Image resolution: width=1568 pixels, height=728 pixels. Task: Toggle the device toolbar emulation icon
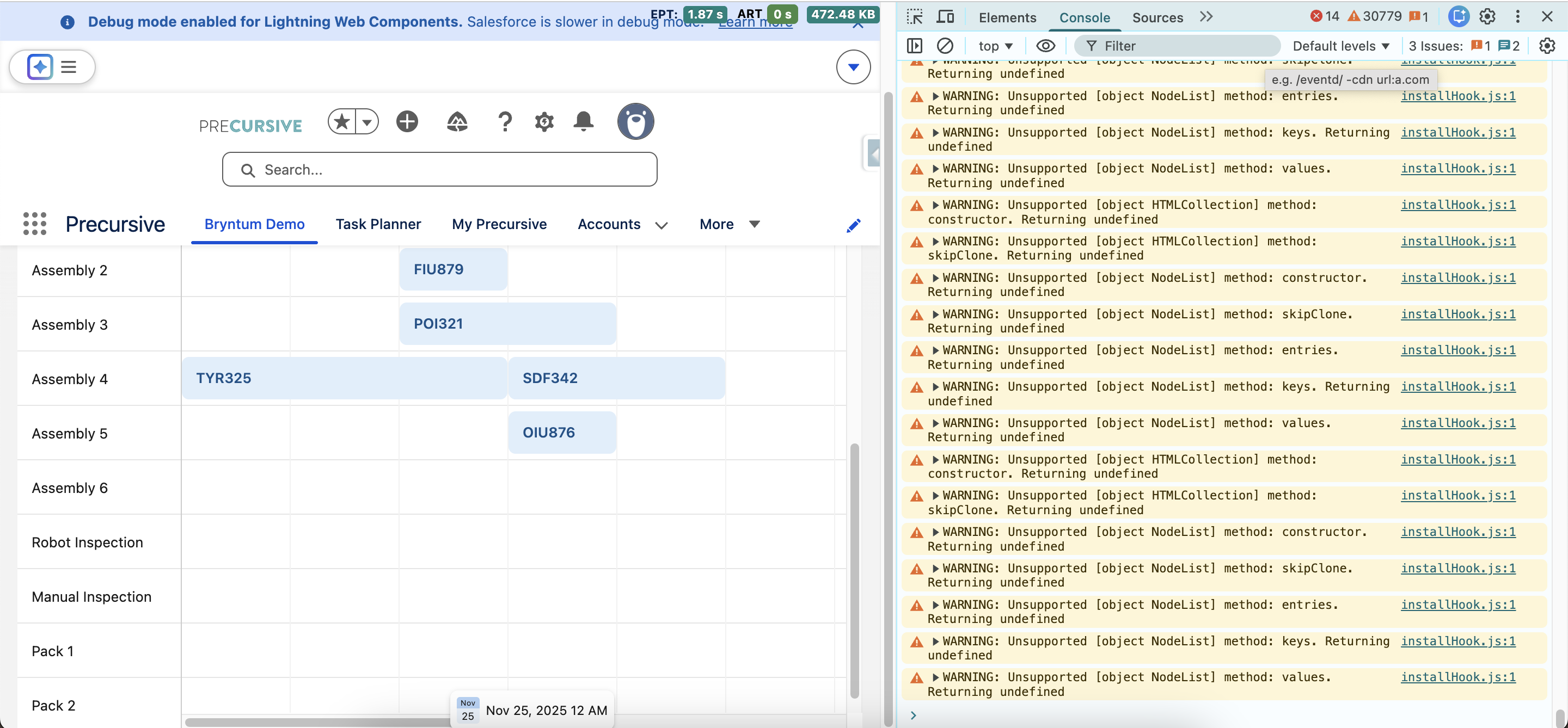pyautogui.click(x=945, y=17)
